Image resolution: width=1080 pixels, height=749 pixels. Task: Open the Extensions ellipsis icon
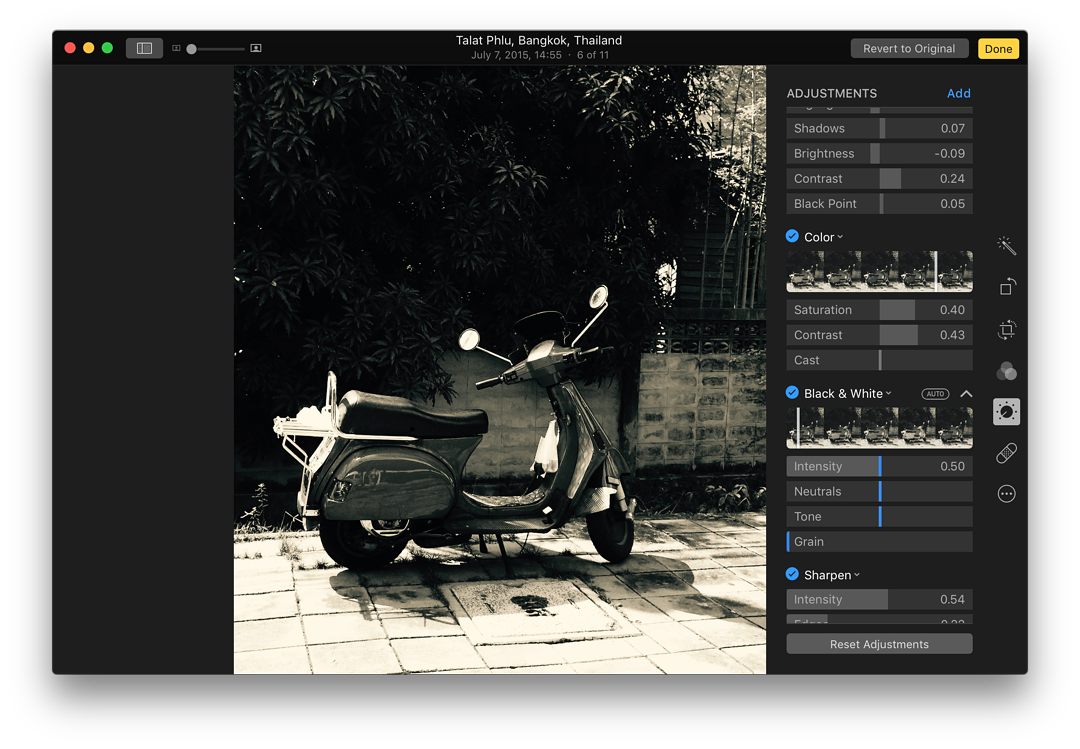click(x=1006, y=493)
